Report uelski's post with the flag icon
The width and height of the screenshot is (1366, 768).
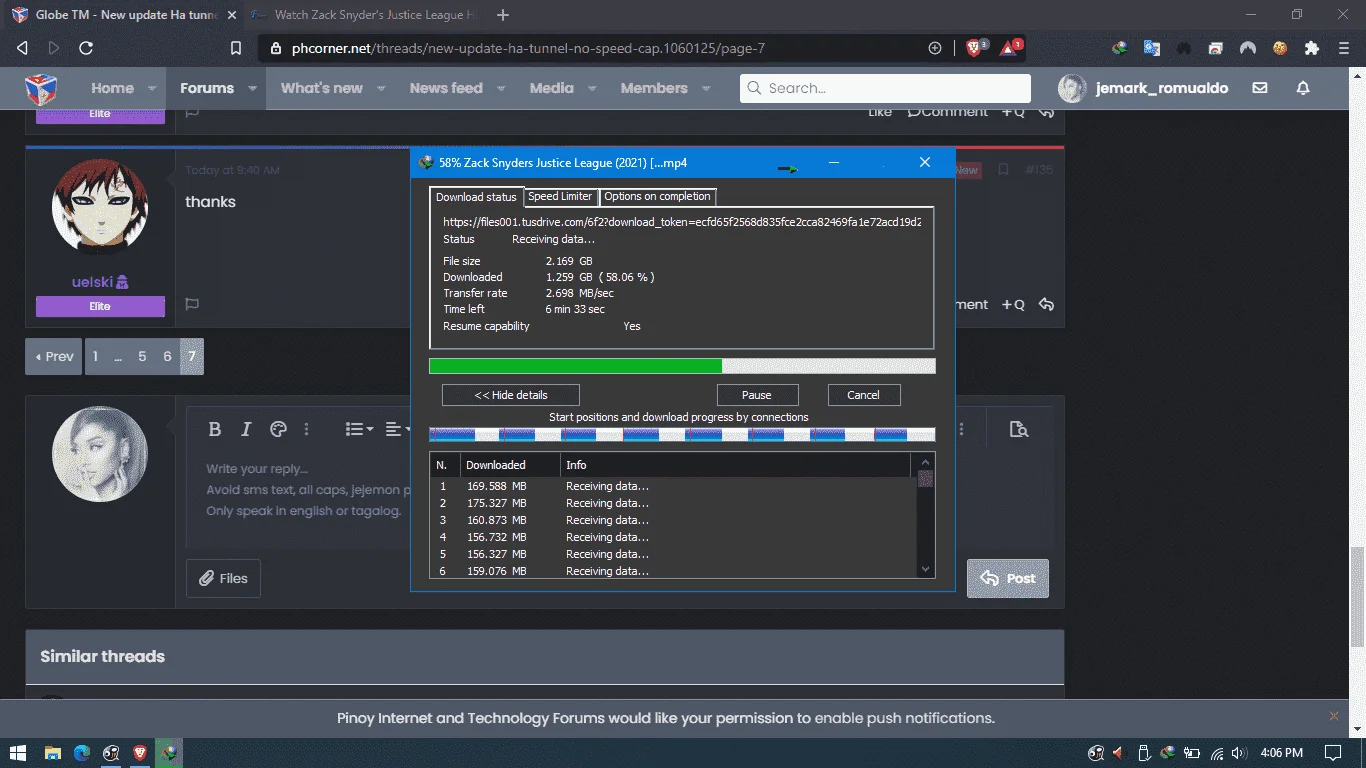[193, 304]
